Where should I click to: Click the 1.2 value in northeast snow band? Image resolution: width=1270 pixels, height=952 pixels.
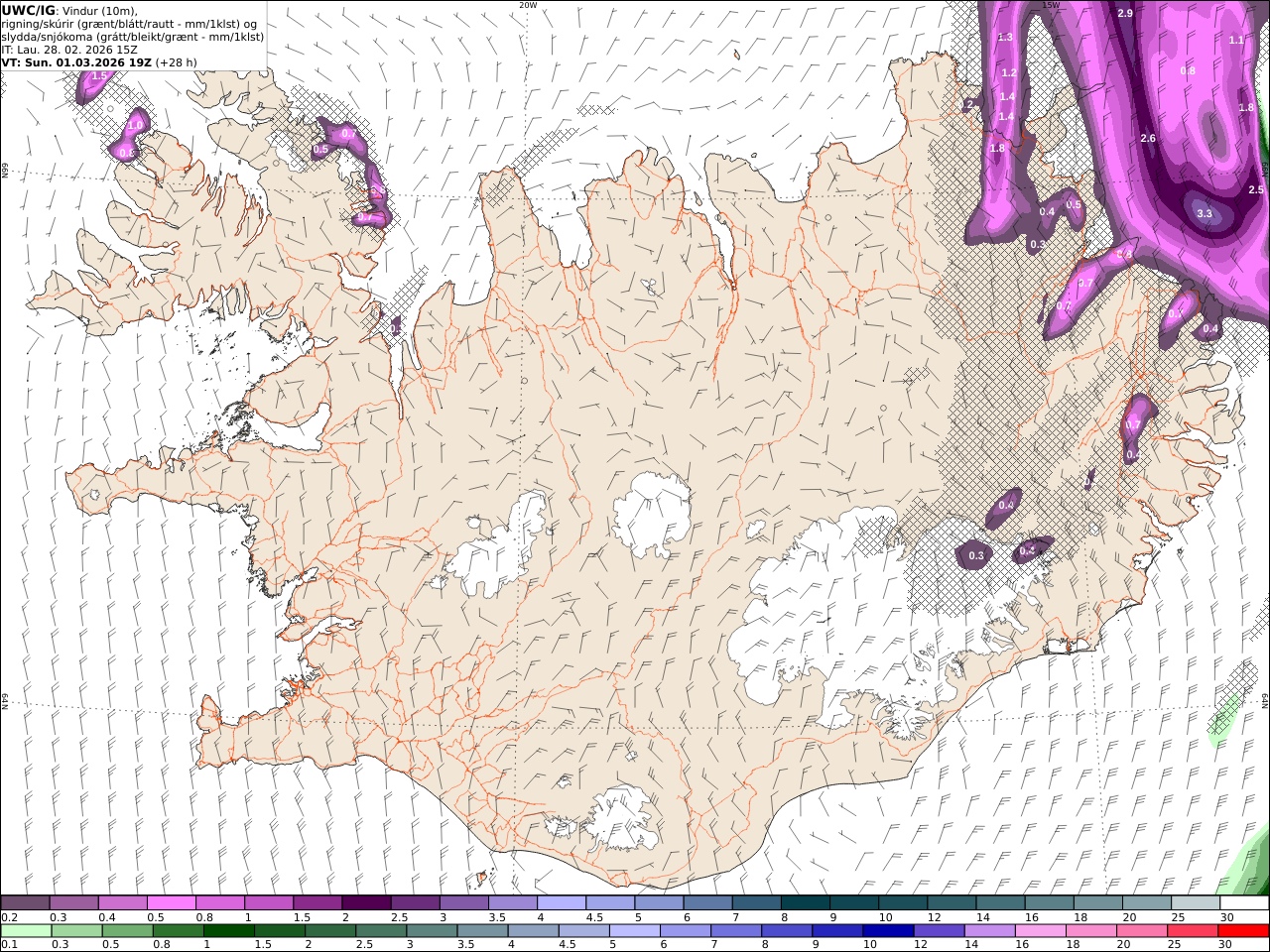point(1009,72)
